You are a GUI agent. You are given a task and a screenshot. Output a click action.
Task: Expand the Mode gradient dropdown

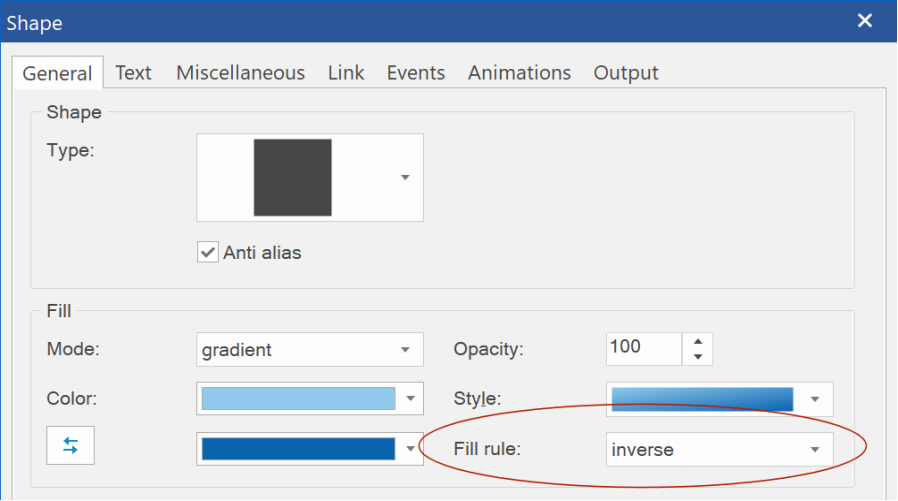click(310, 349)
